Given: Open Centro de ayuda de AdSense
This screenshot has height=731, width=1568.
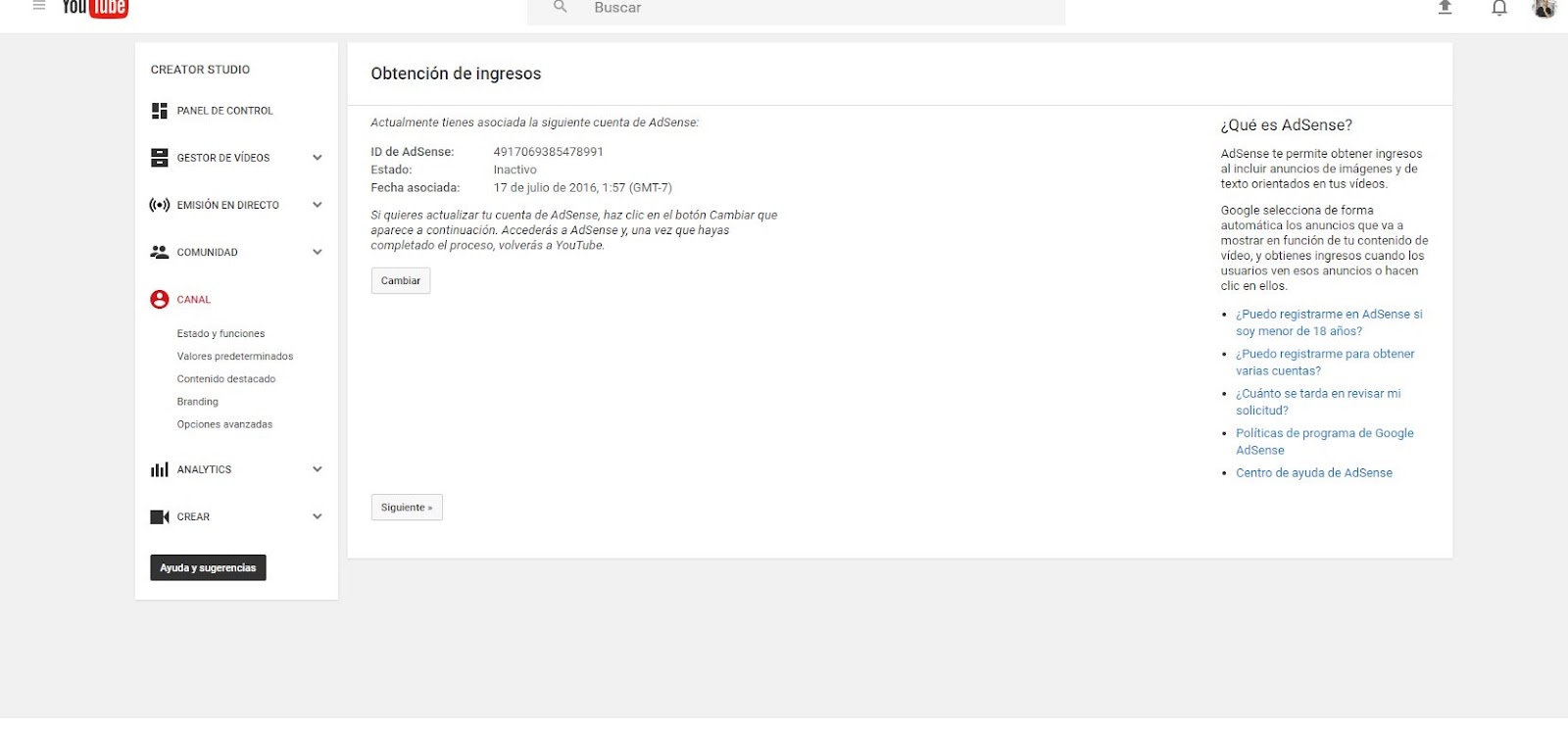Looking at the screenshot, I should 1314,473.
